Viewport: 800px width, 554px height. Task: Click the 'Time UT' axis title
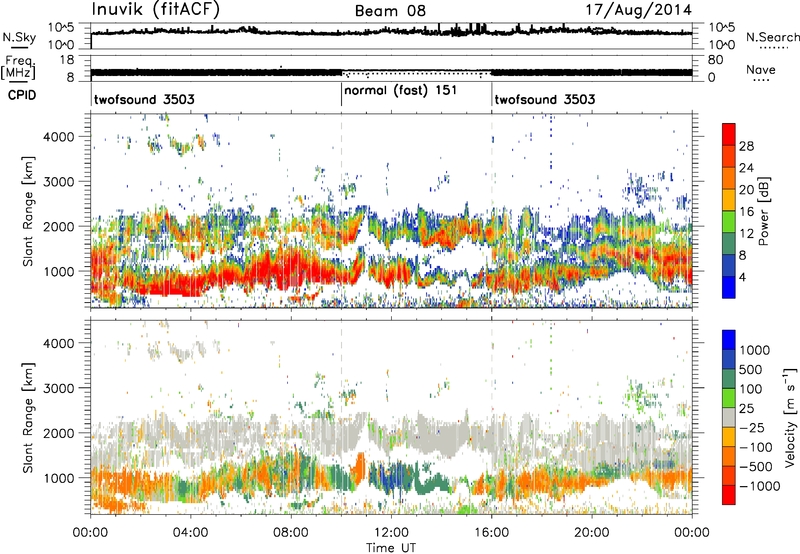pyautogui.click(x=391, y=547)
